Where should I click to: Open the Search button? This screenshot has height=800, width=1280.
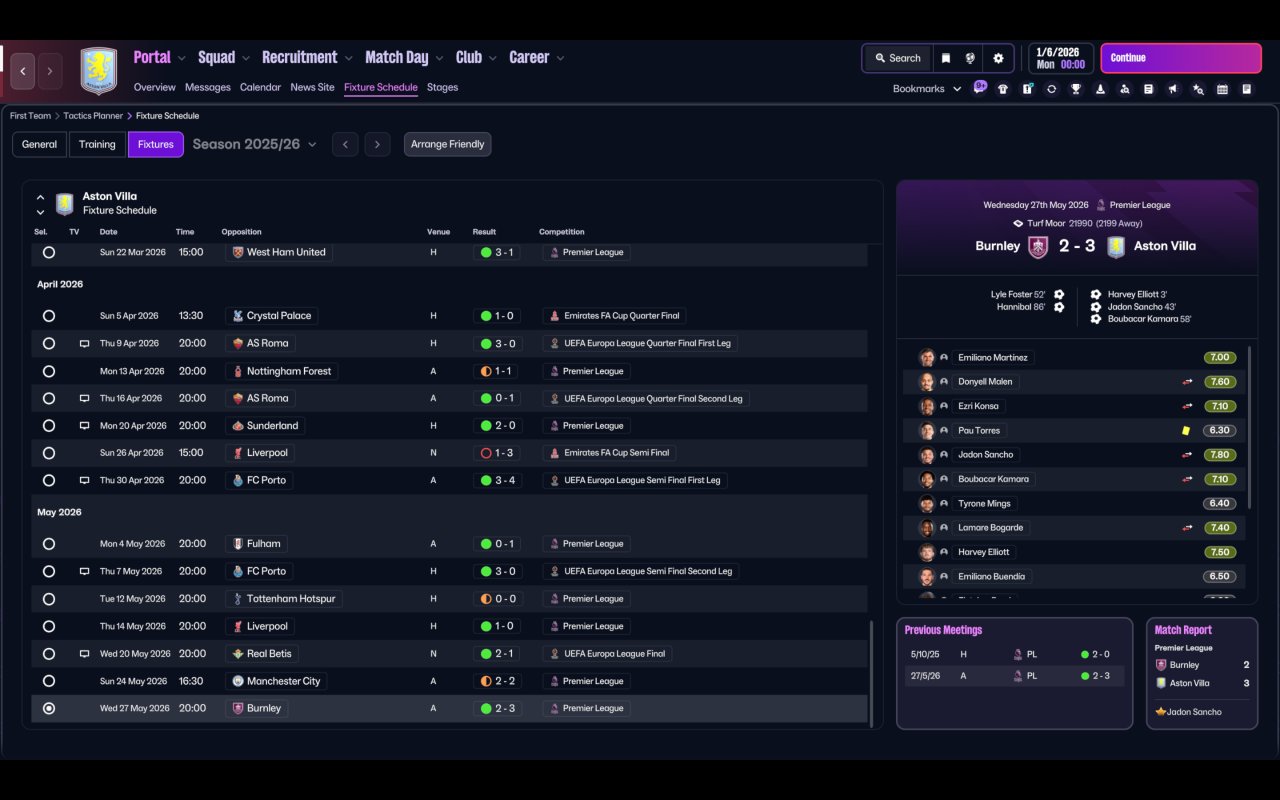(x=897, y=58)
